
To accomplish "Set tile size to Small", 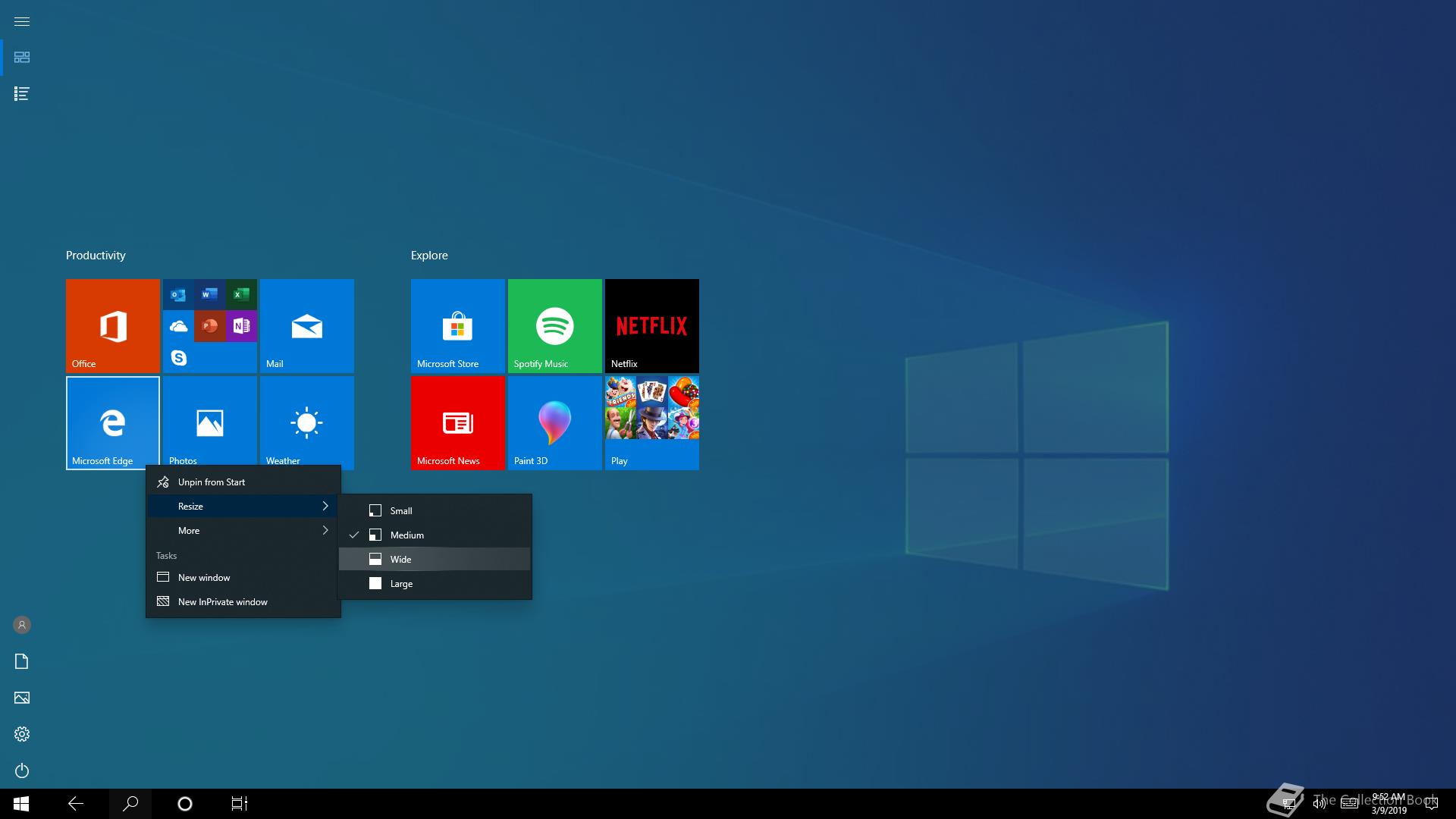I will (x=435, y=511).
